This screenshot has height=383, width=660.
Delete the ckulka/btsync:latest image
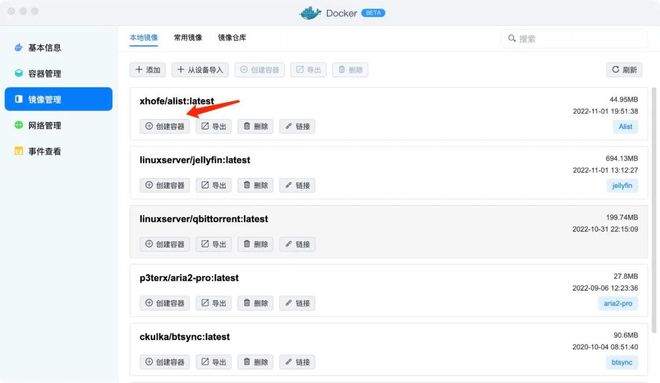pos(255,362)
